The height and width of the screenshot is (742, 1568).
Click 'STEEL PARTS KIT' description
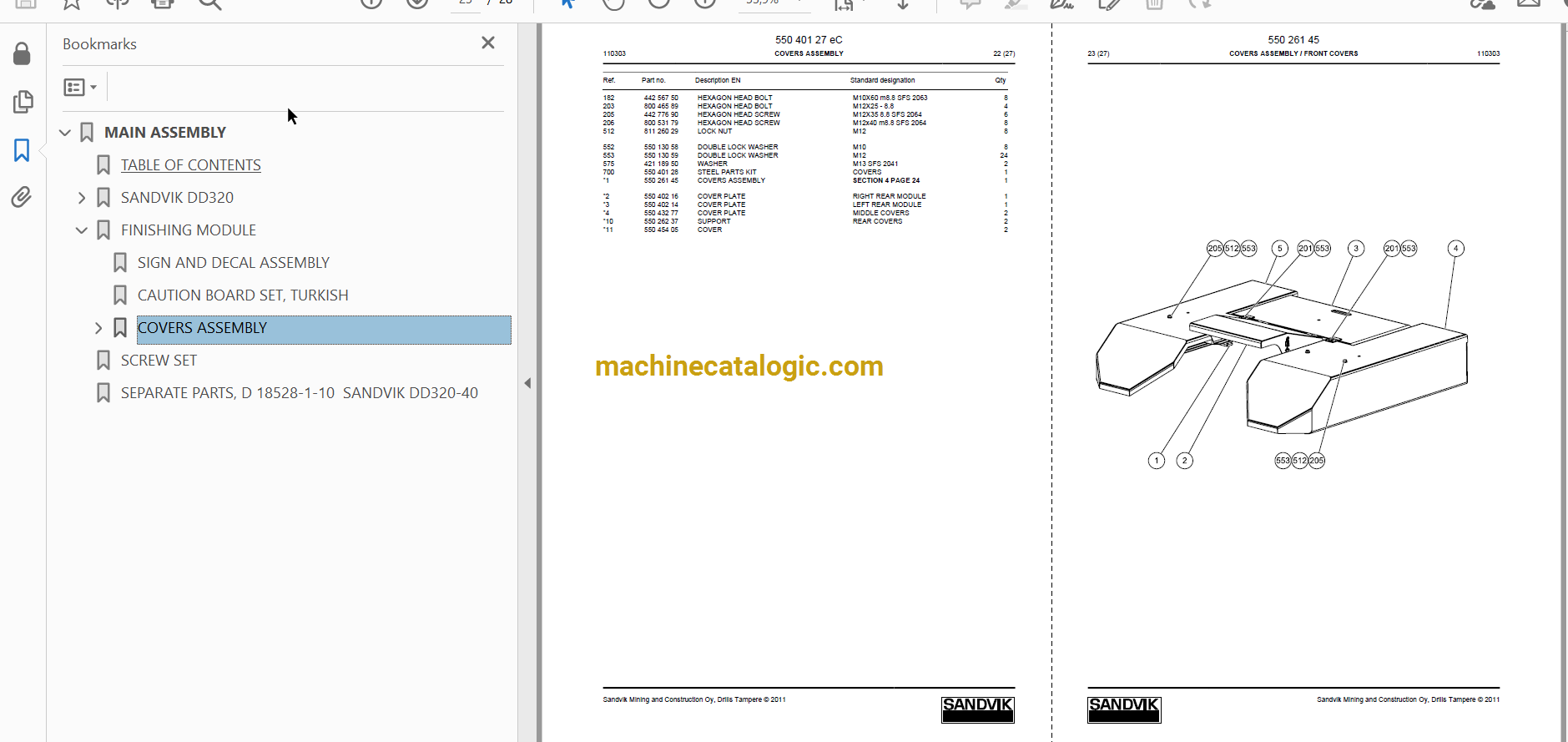click(727, 173)
